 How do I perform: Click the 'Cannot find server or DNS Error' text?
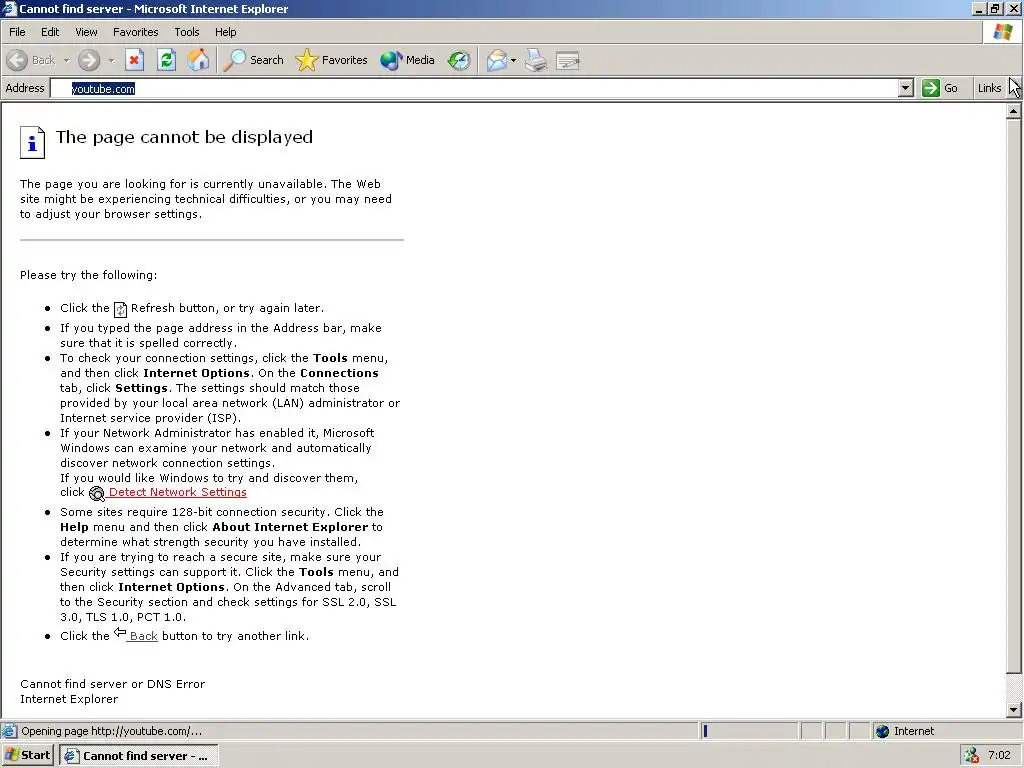pyautogui.click(x=112, y=684)
